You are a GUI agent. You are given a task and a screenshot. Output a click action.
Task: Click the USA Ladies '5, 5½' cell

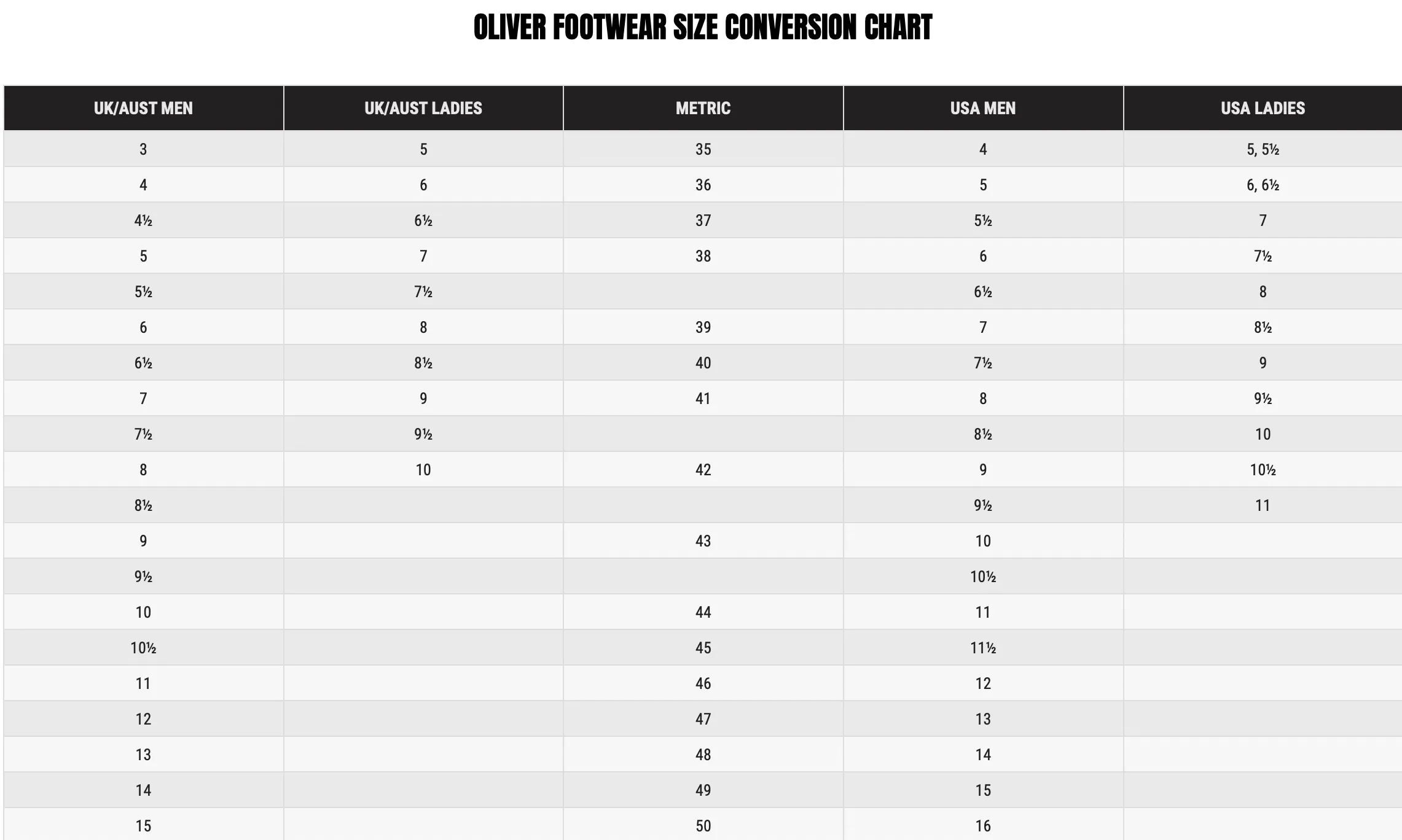click(x=1263, y=149)
